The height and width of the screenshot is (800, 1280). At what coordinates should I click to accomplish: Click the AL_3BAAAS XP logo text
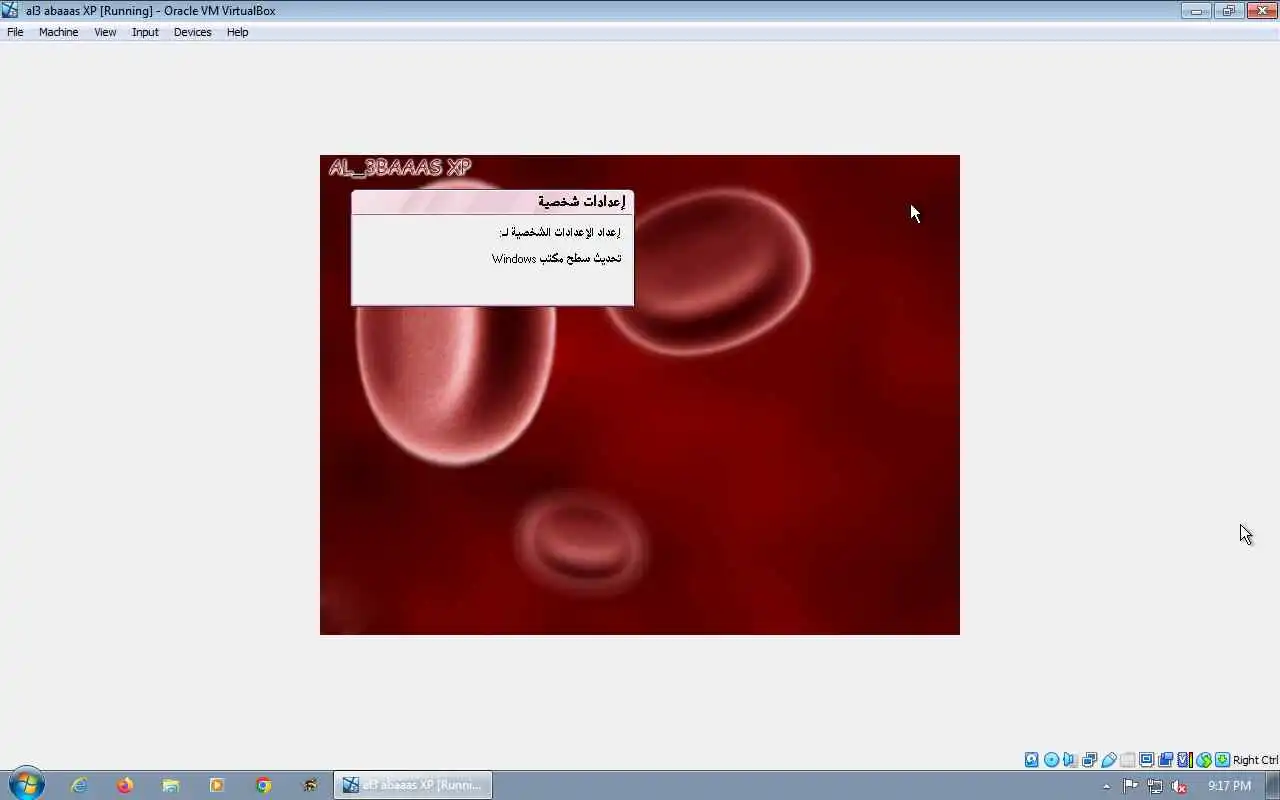click(399, 168)
